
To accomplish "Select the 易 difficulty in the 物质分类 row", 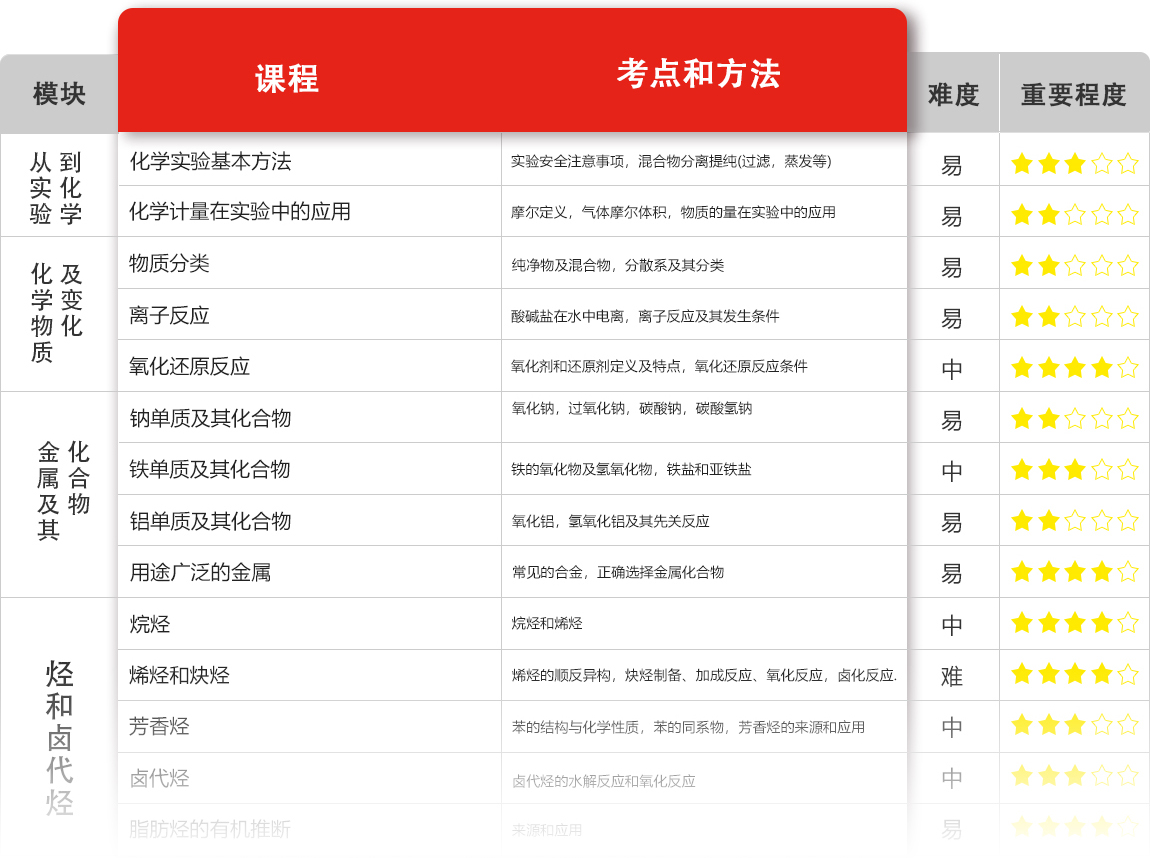I will pyautogui.click(x=952, y=268).
